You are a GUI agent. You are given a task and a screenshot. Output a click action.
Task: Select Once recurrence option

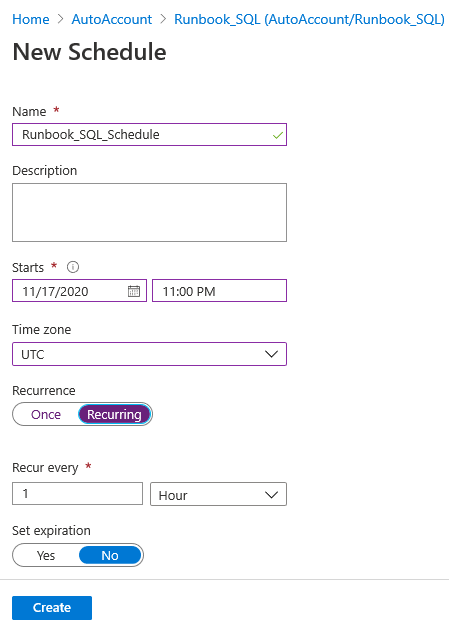(46, 414)
